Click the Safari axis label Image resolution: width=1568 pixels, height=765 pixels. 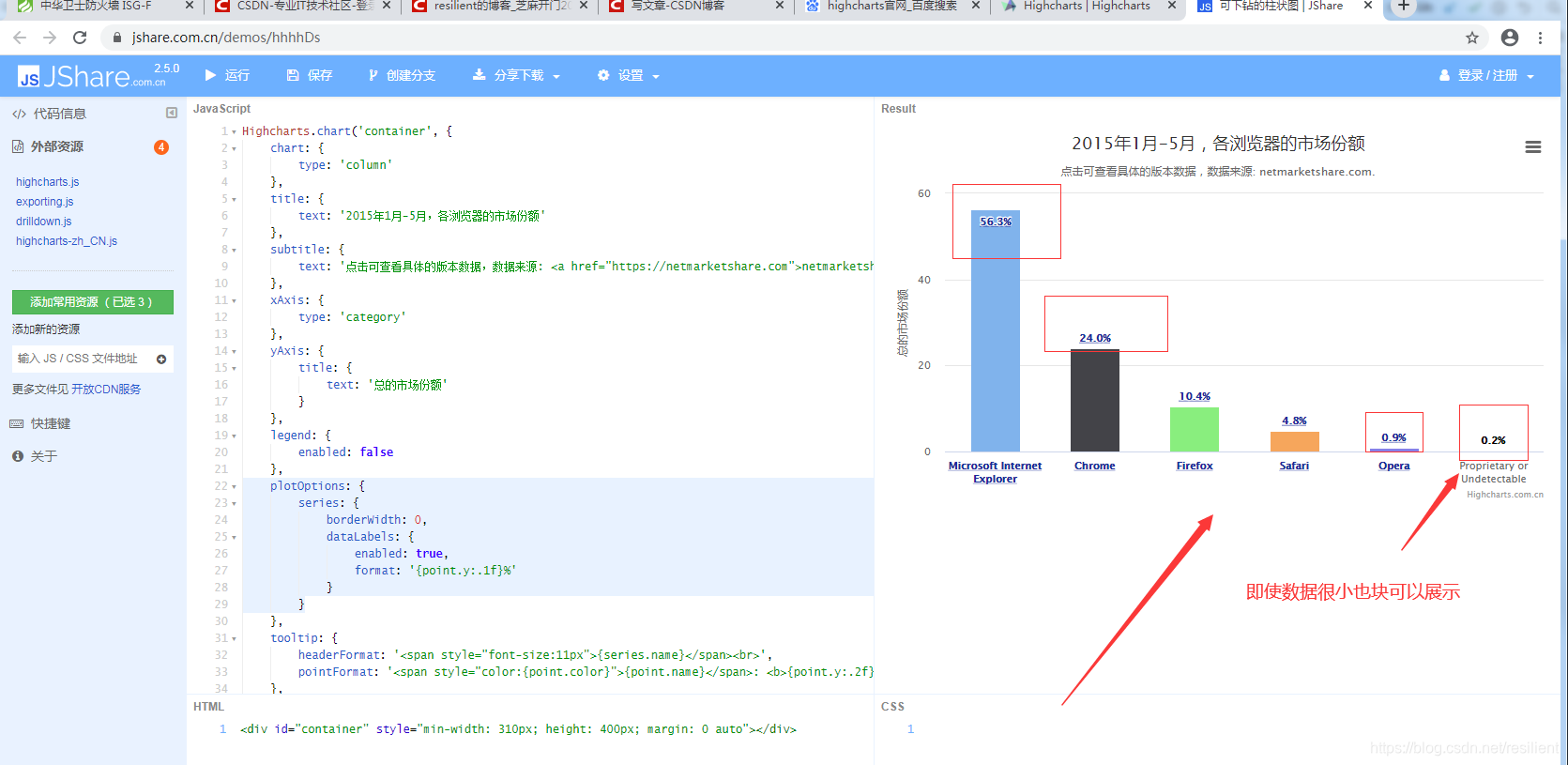1295,466
